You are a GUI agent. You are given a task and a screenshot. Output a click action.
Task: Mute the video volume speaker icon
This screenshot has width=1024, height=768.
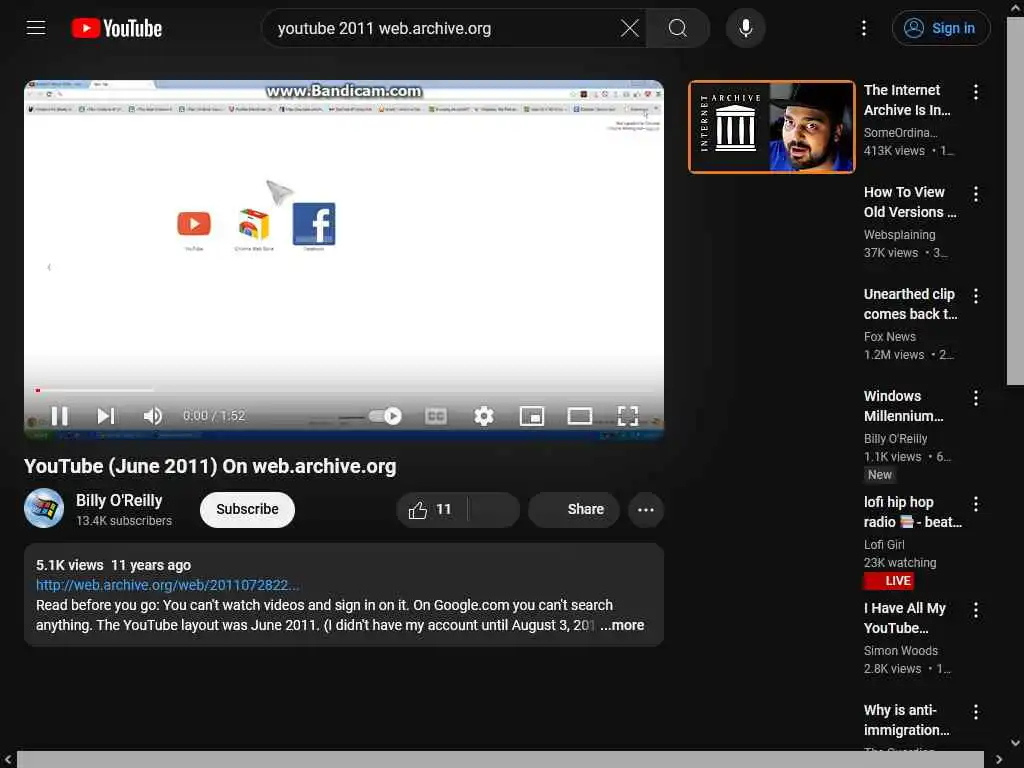(x=153, y=416)
